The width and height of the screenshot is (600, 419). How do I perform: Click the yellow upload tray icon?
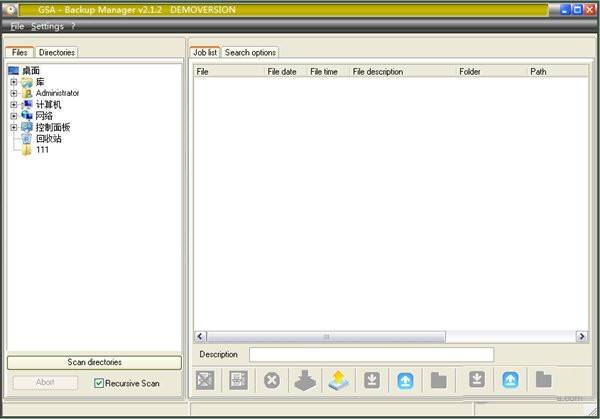[337, 380]
